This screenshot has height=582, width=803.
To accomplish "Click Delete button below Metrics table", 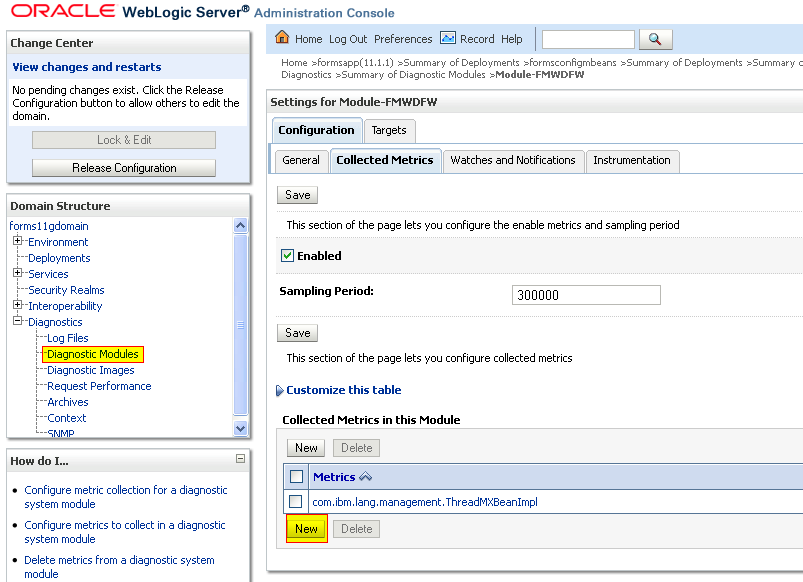I will (x=356, y=529).
